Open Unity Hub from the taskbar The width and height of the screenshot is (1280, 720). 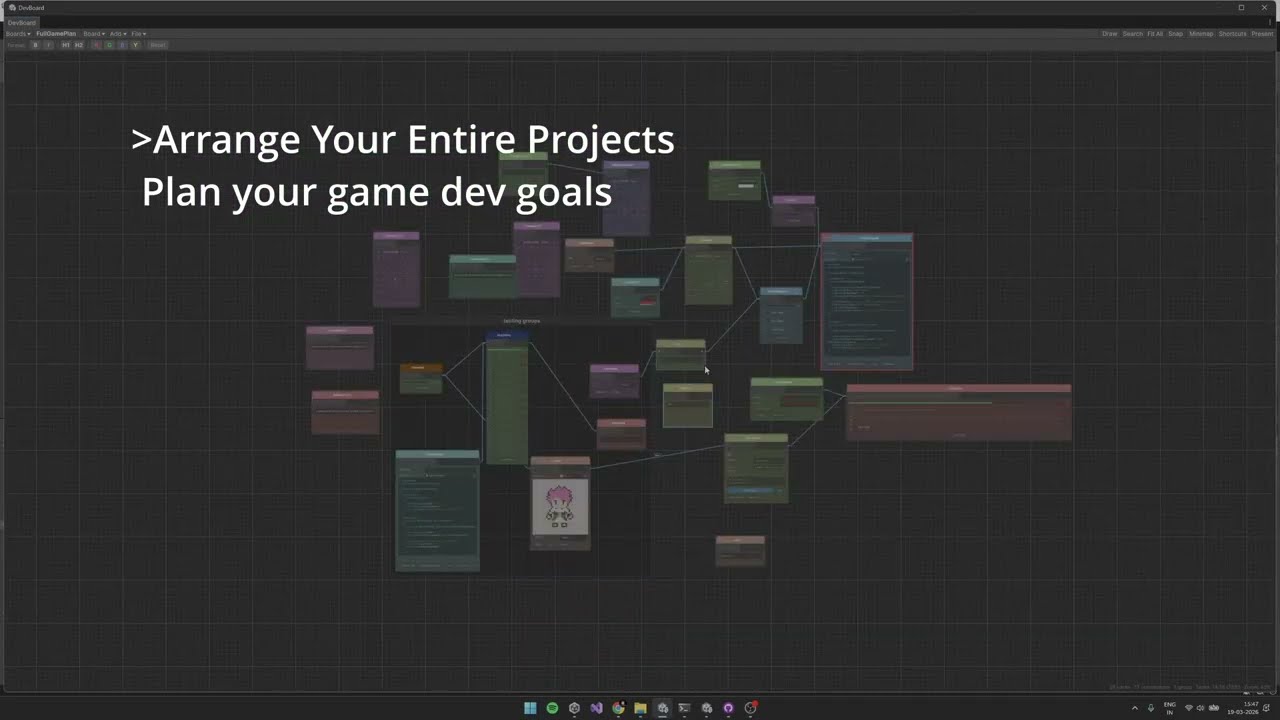574,708
